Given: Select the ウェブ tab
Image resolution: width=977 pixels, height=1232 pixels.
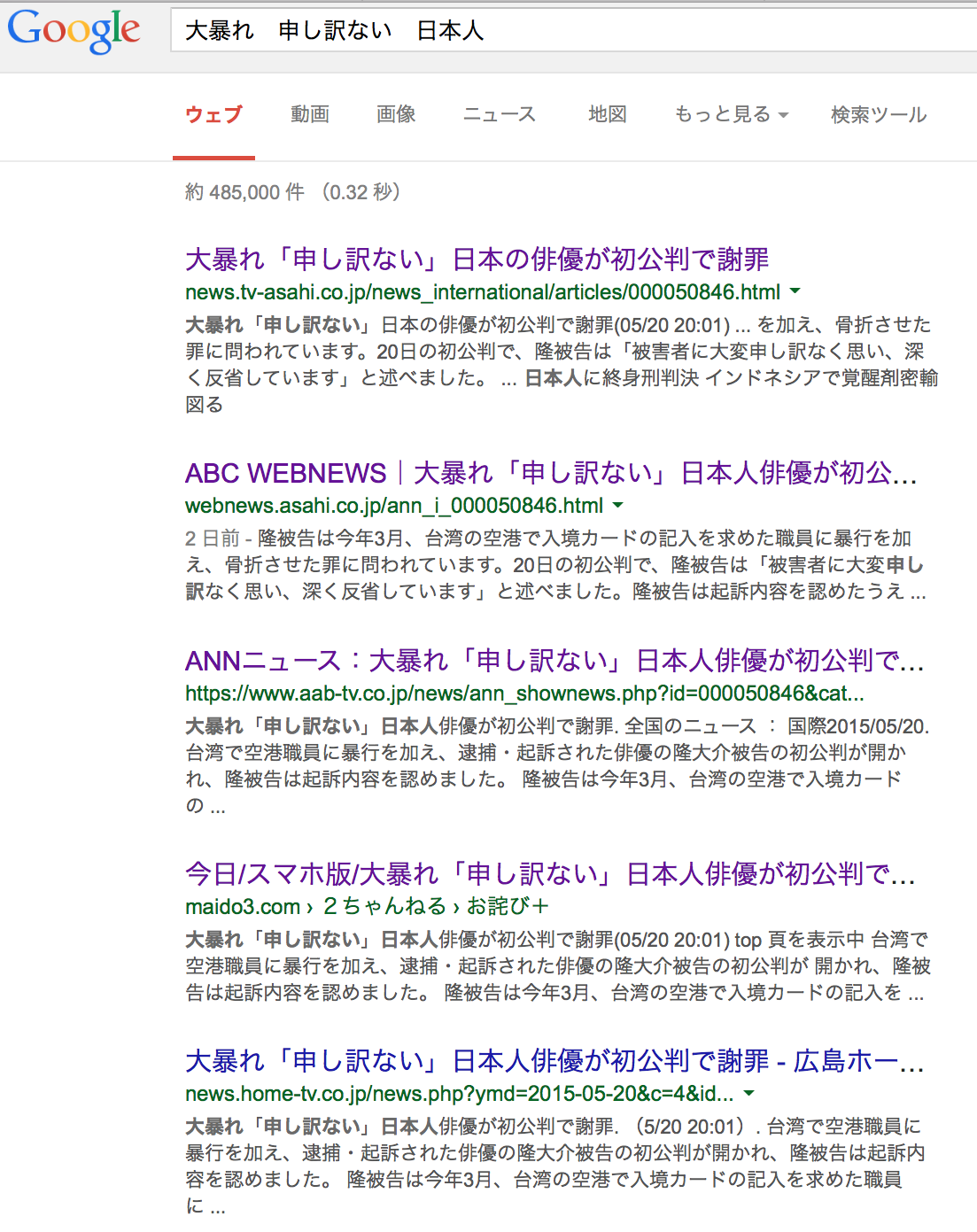Looking at the screenshot, I should pyautogui.click(x=213, y=114).
